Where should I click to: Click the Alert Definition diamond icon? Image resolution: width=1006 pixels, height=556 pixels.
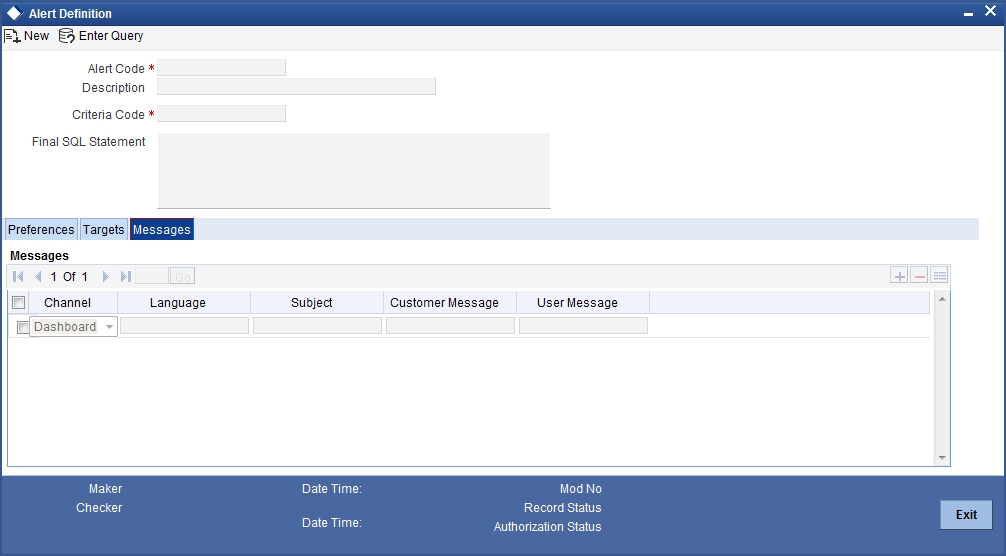[14, 13]
